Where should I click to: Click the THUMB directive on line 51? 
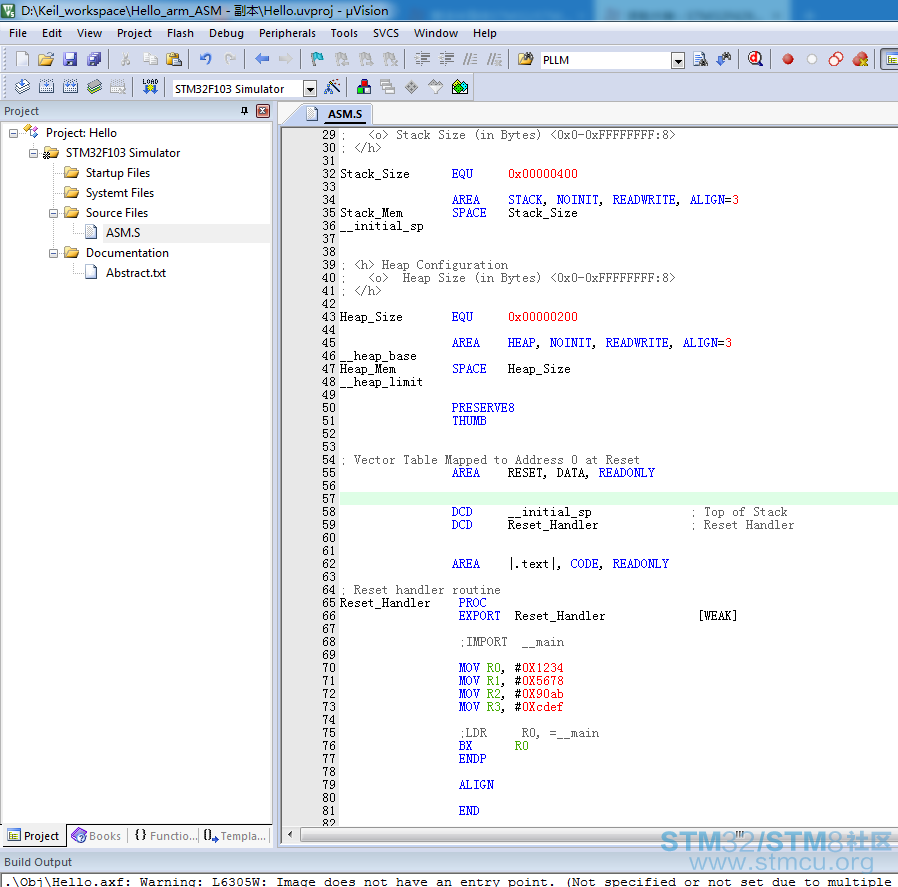pyautogui.click(x=469, y=421)
